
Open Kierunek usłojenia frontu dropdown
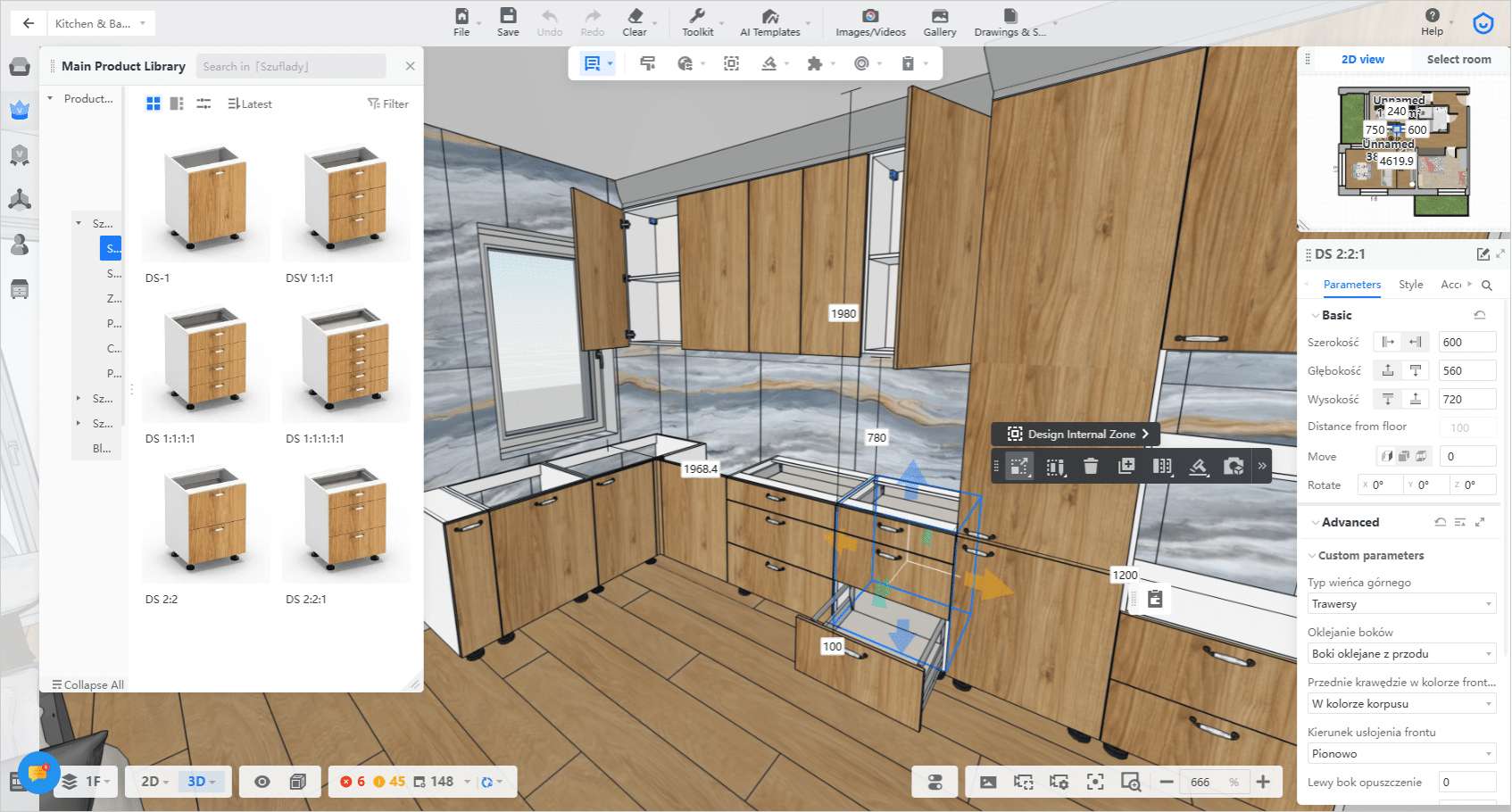[x=1401, y=754]
